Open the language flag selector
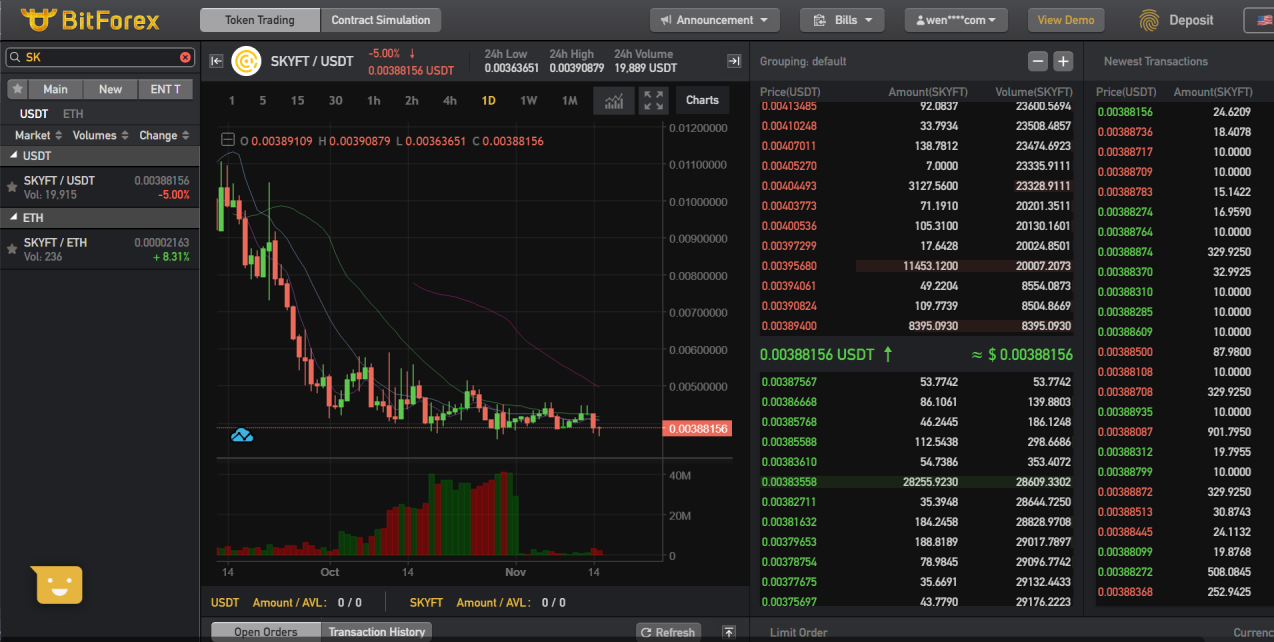The width and height of the screenshot is (1274, 642). point(1259,20)
